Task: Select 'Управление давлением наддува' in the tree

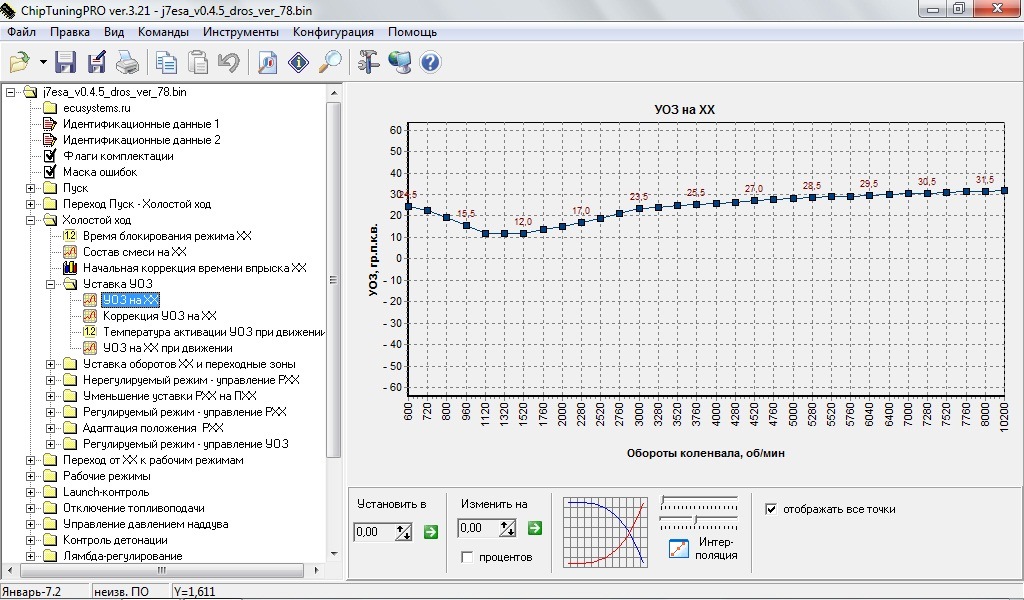Action: click(x=146, y=524)
